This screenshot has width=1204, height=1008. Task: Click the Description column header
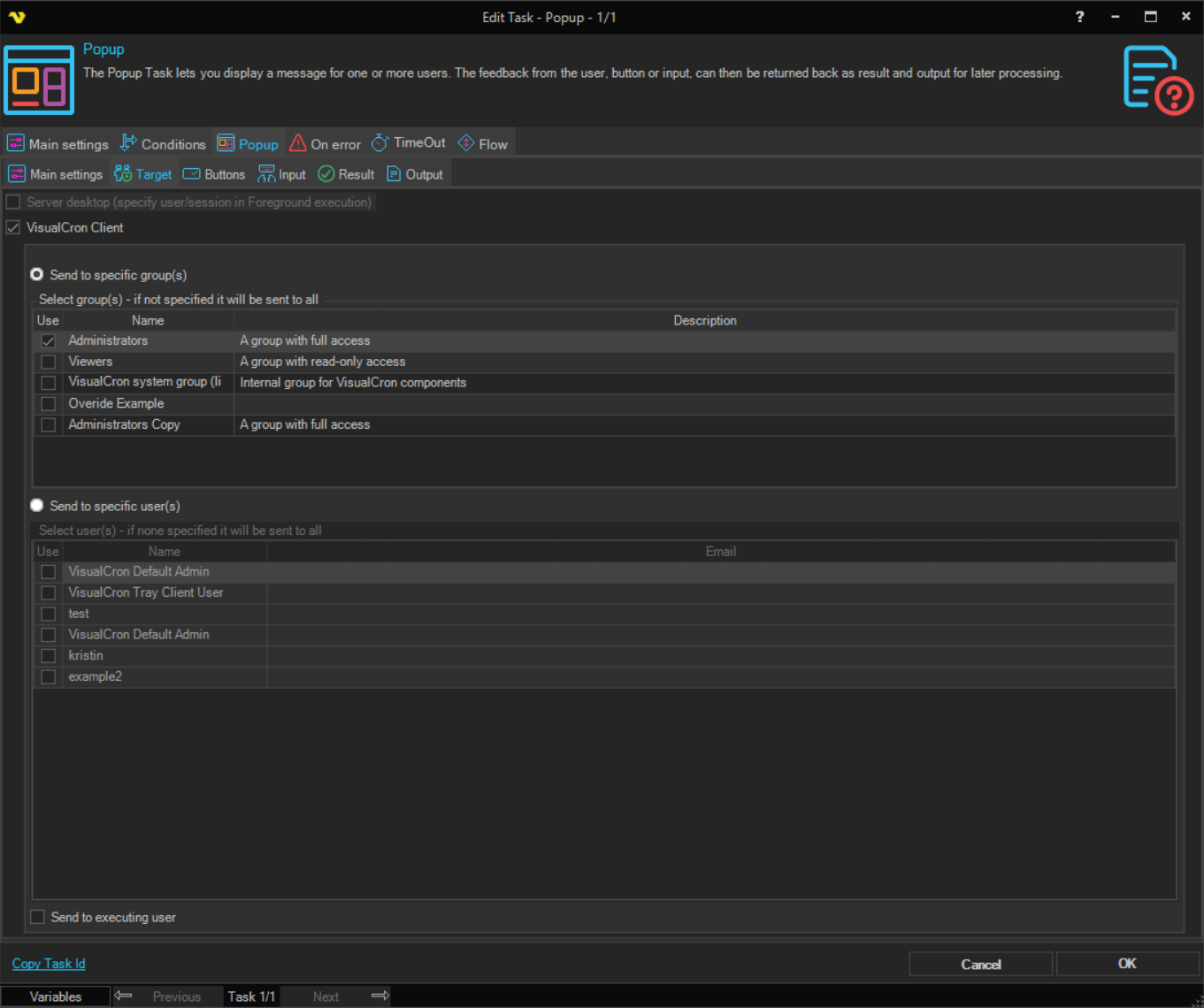[704, 320]
